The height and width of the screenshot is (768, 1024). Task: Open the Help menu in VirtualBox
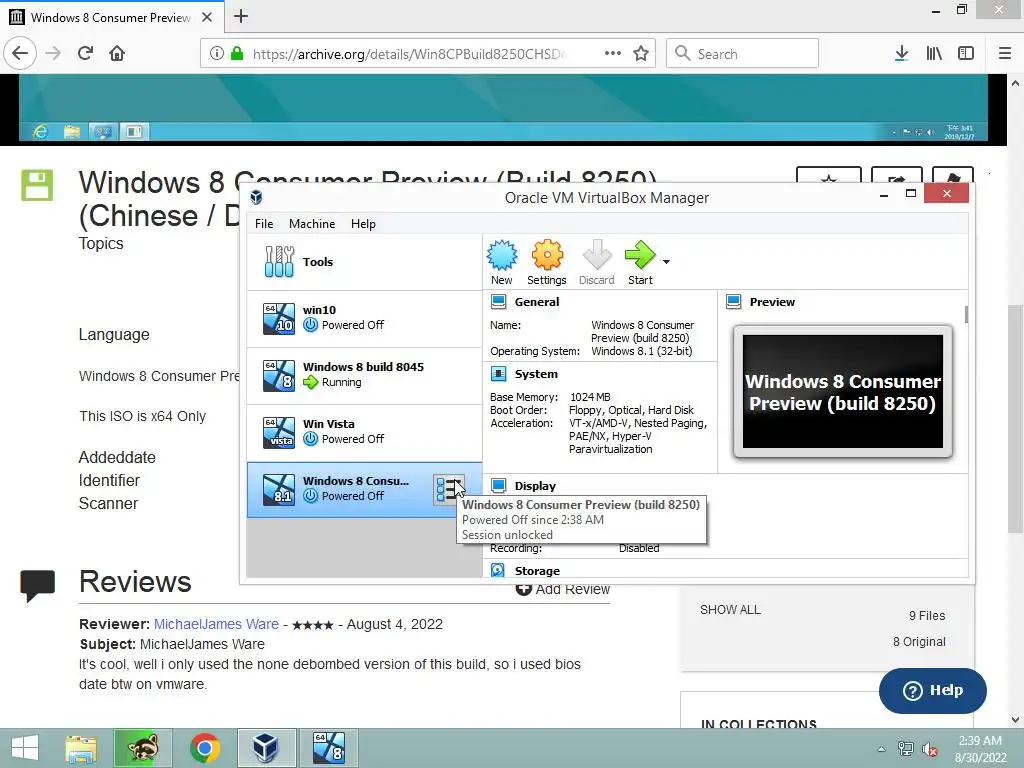pyautogui.click(x=363, y=223)
